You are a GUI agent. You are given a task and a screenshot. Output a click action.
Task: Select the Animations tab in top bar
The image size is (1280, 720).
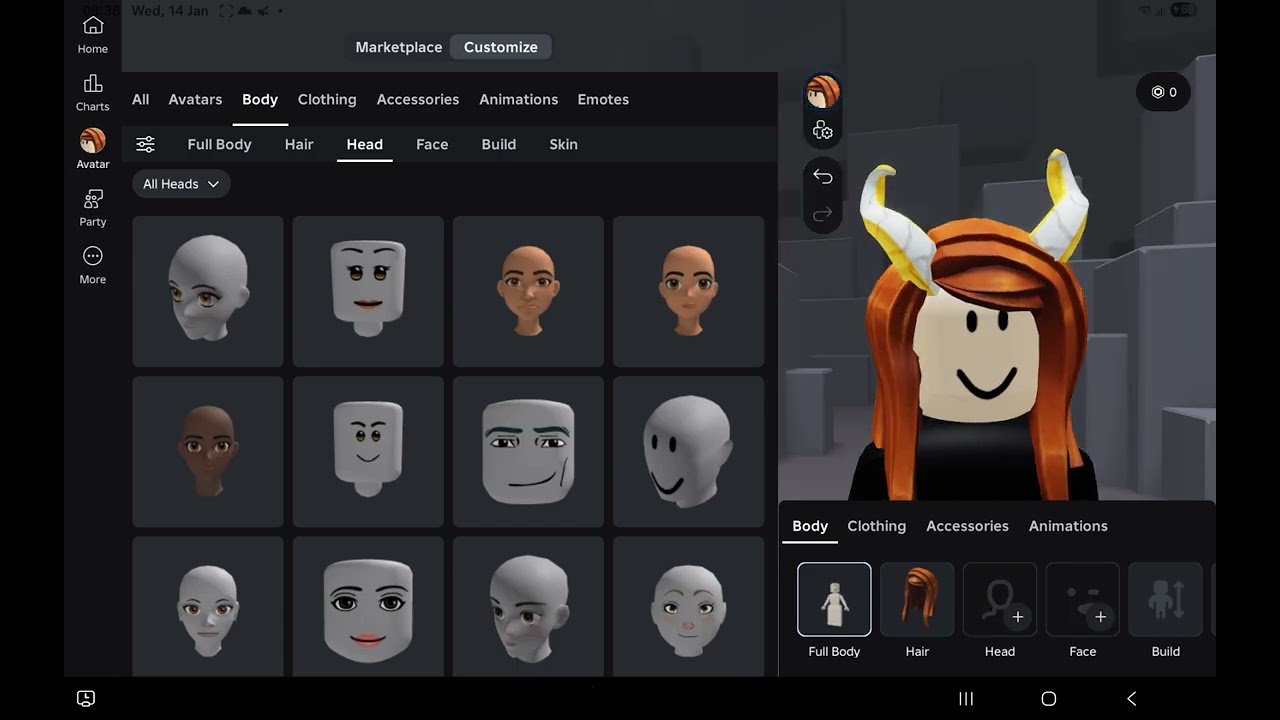pyautogui.click(x=519, y=99)
